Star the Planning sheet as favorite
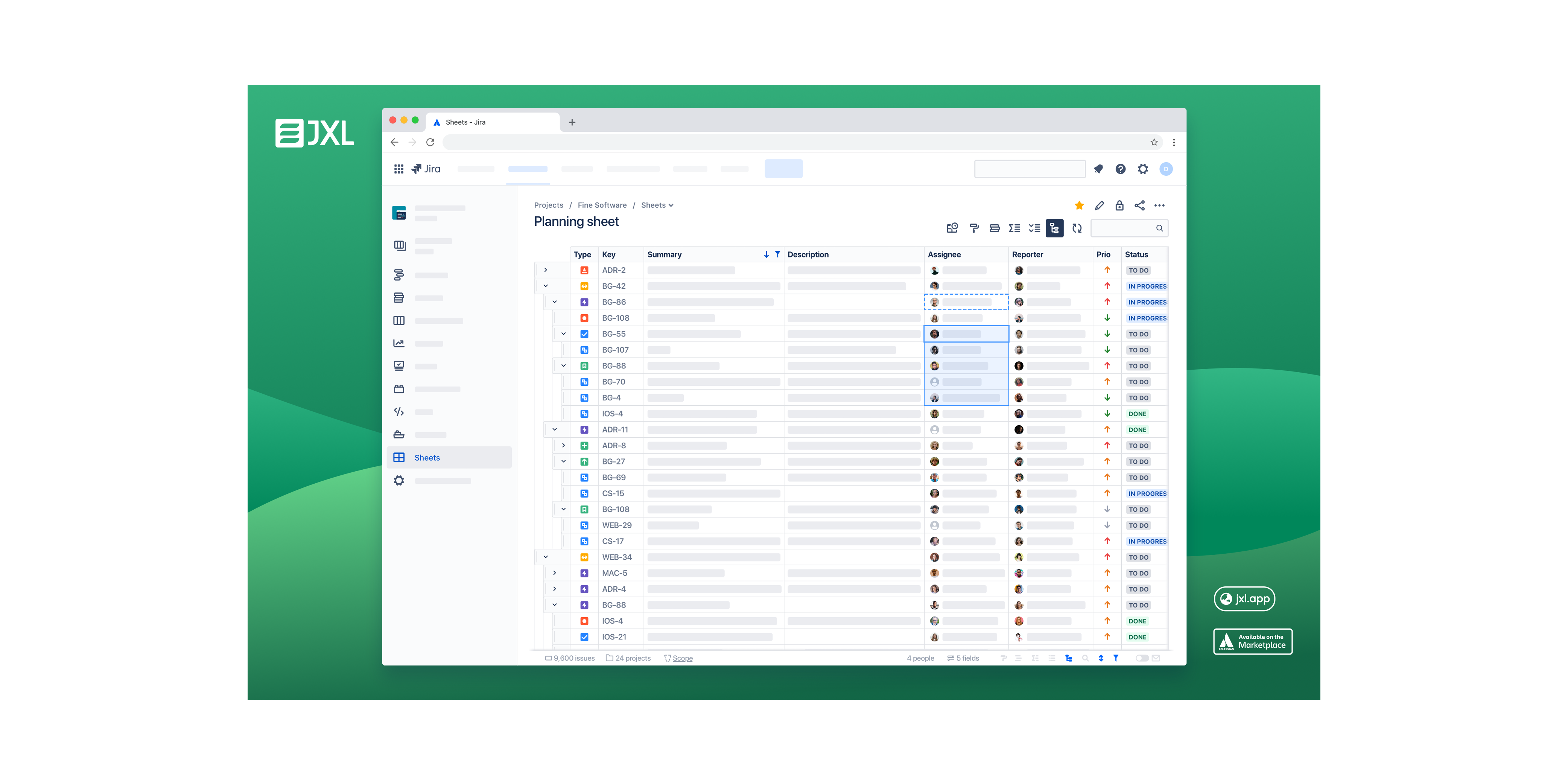This screenshot has width=1568, height=784. click(x=1079, y=206)
